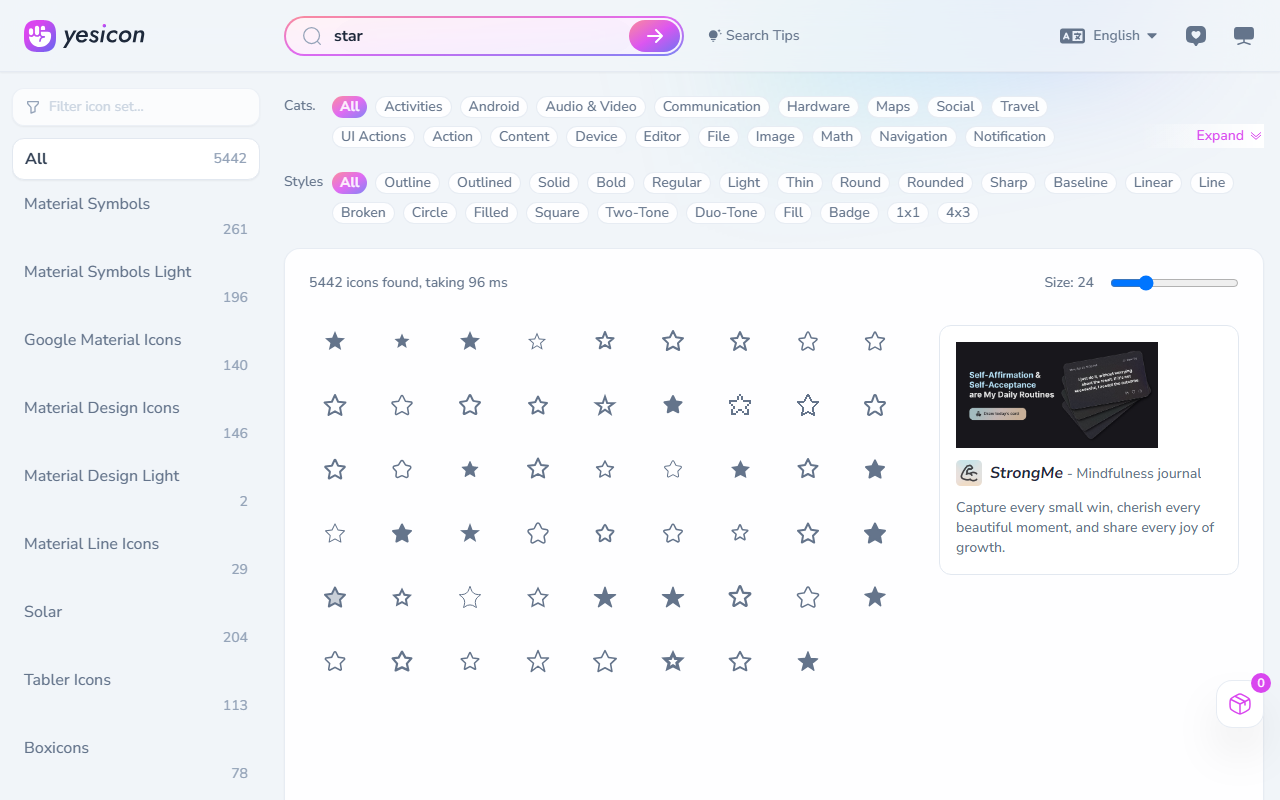Open the floating package cart icon
Image resolution: width=1280 pixels, height=800 pixels.
(1240, 704)
